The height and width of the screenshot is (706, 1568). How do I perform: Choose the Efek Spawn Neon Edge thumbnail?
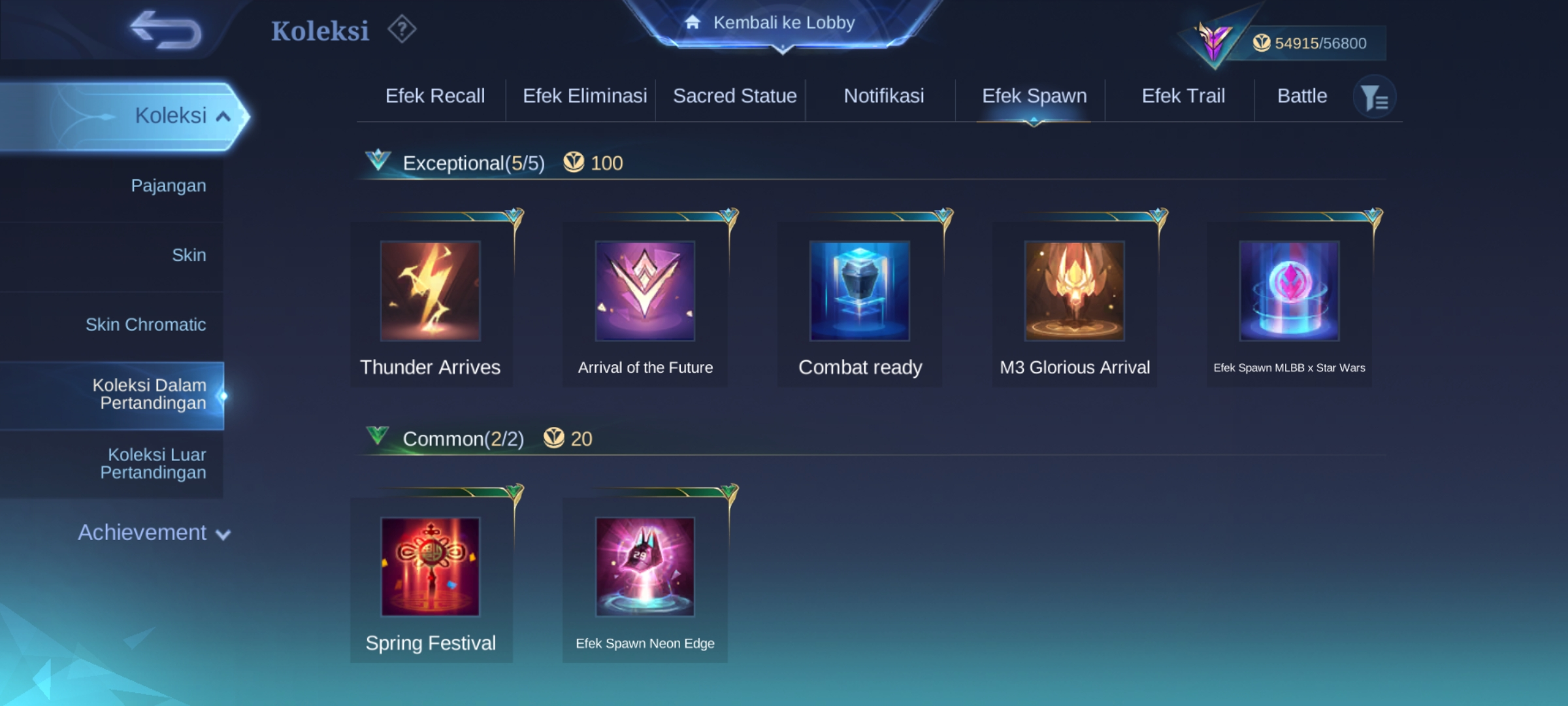click(645, 567)
